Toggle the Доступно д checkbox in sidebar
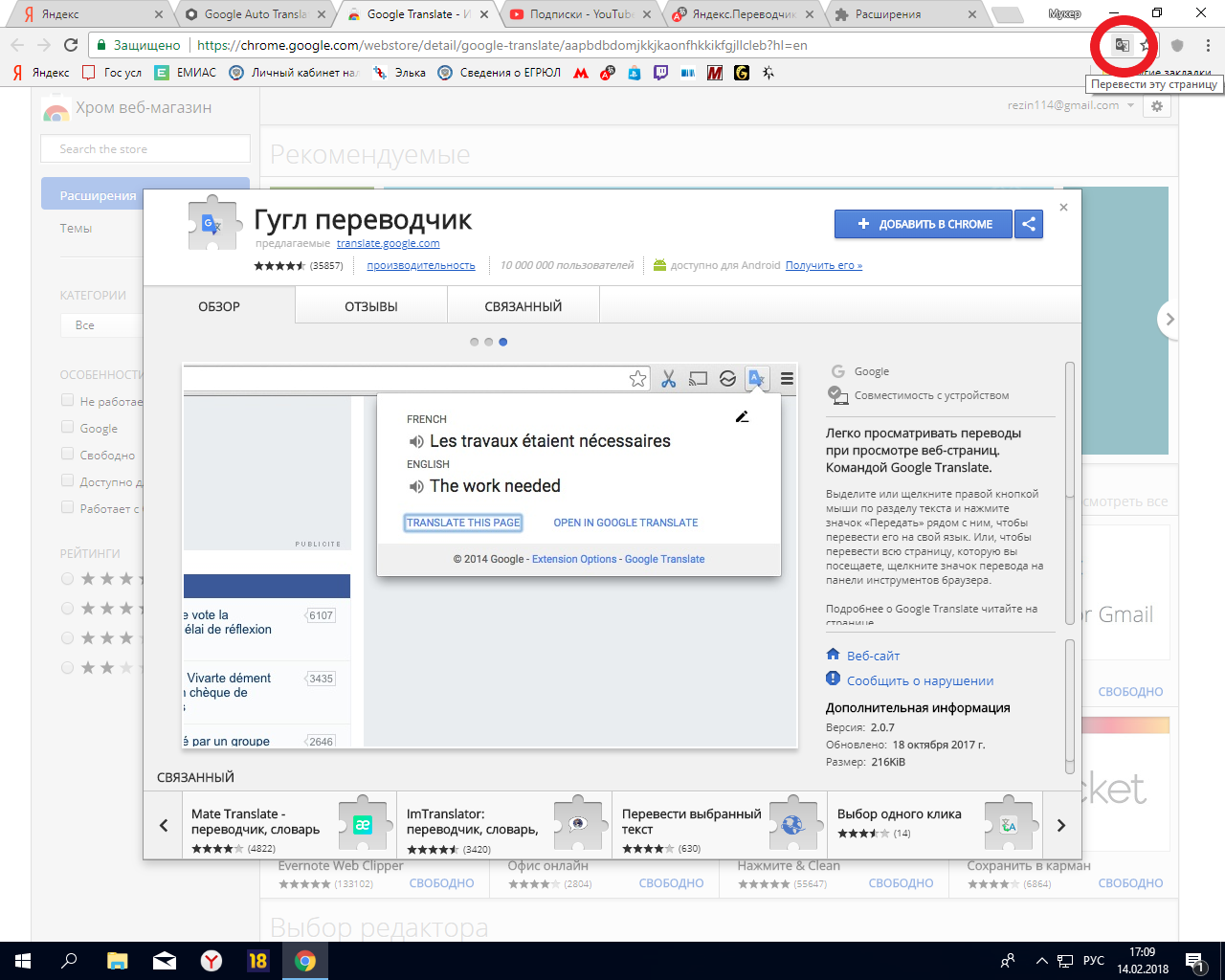The width and height of the screenshot is (1225, 980). (67, 480)
